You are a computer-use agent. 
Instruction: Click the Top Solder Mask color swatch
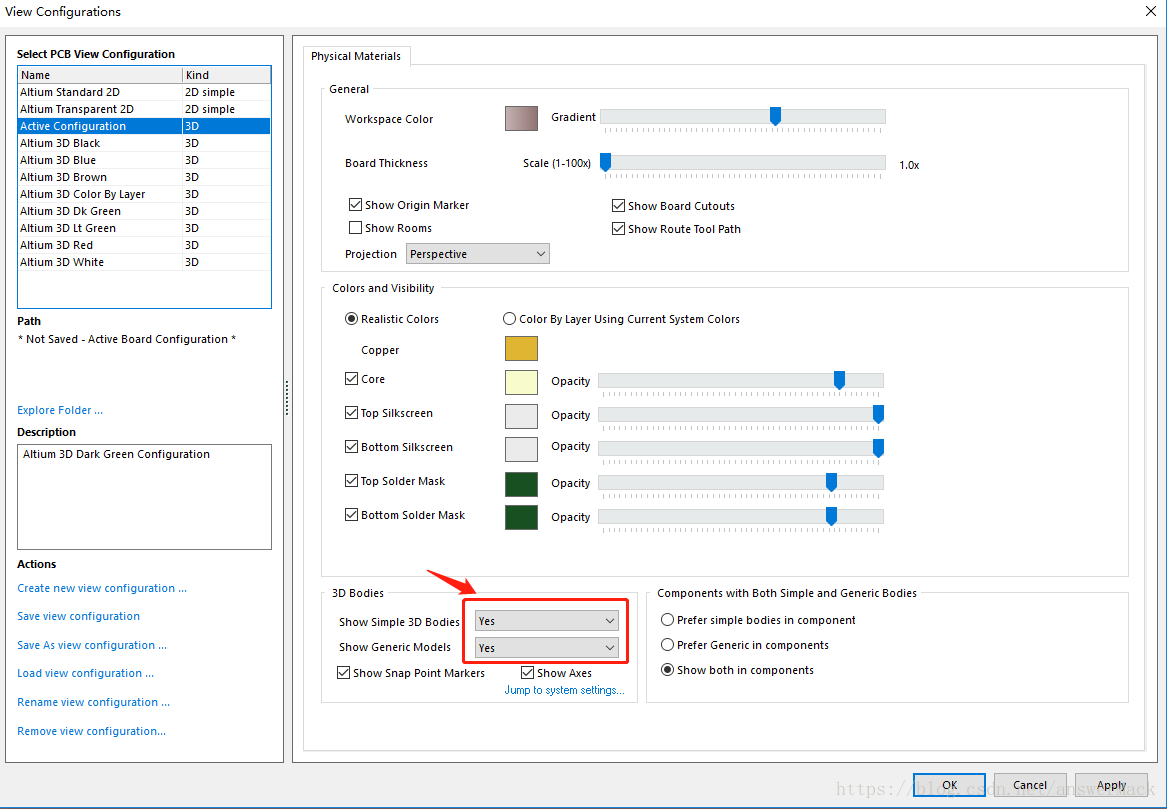click(521, 483)
